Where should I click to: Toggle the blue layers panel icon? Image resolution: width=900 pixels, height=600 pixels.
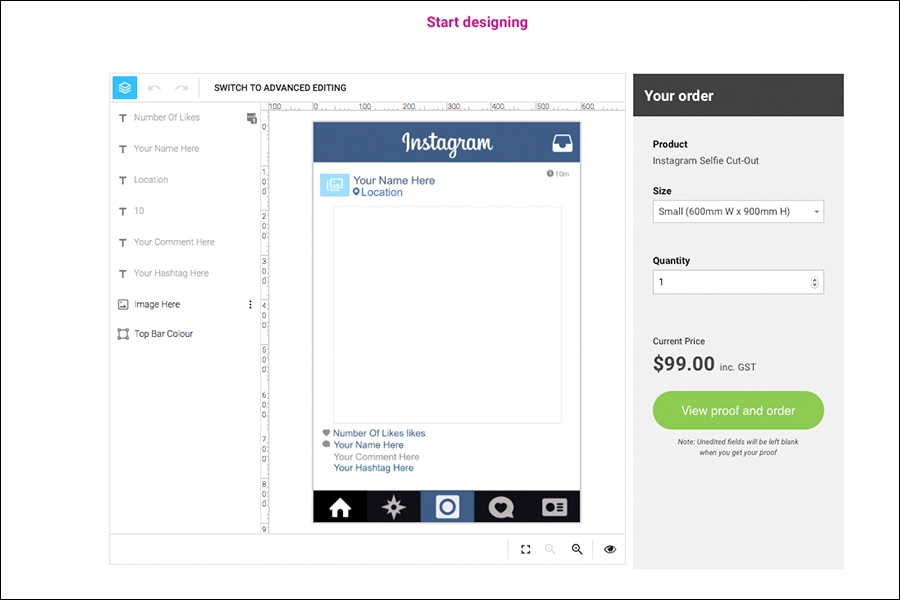pyautogui.click(x=125, y=88)
